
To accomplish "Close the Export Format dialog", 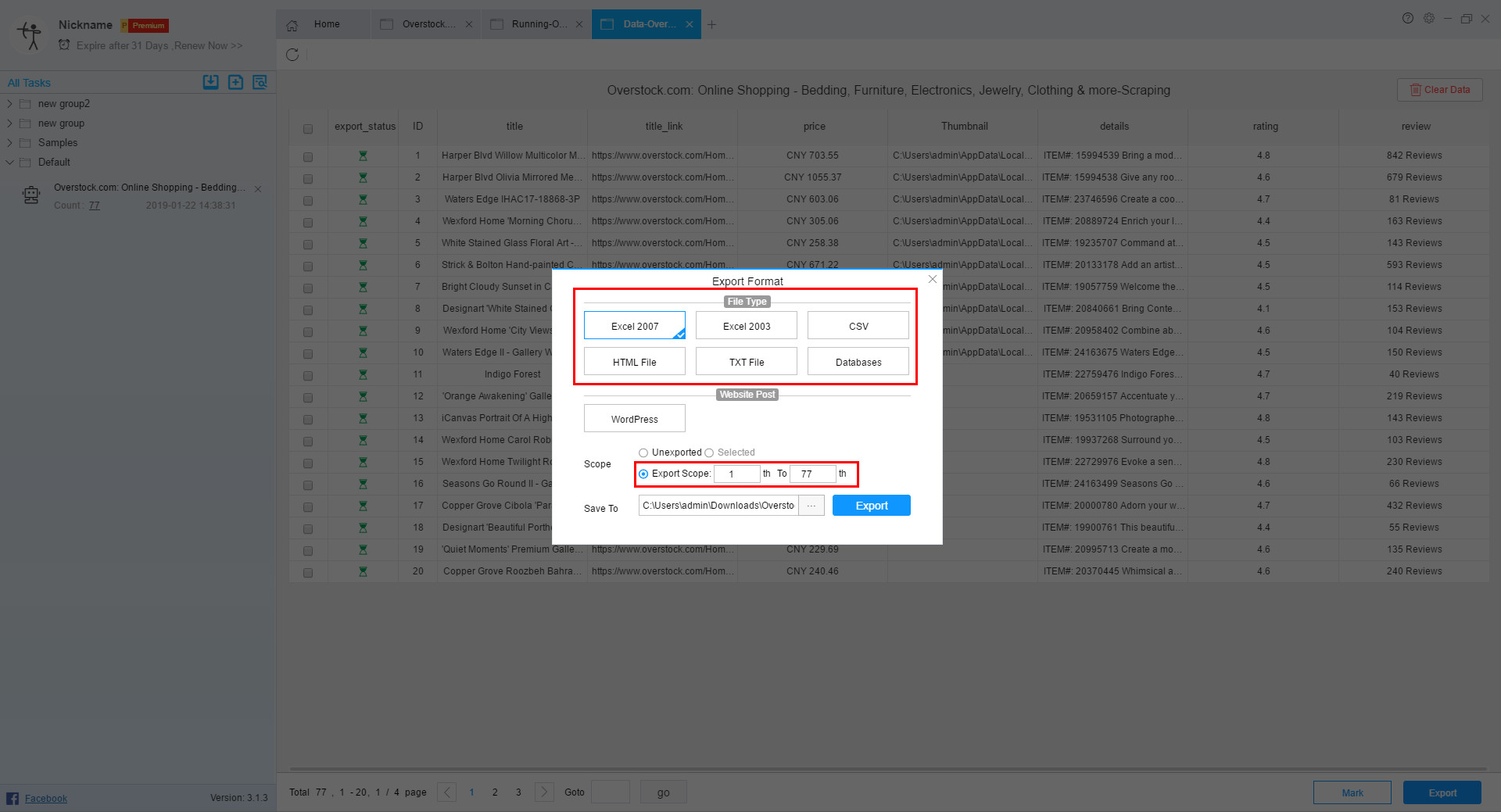I will click(932, 279).
